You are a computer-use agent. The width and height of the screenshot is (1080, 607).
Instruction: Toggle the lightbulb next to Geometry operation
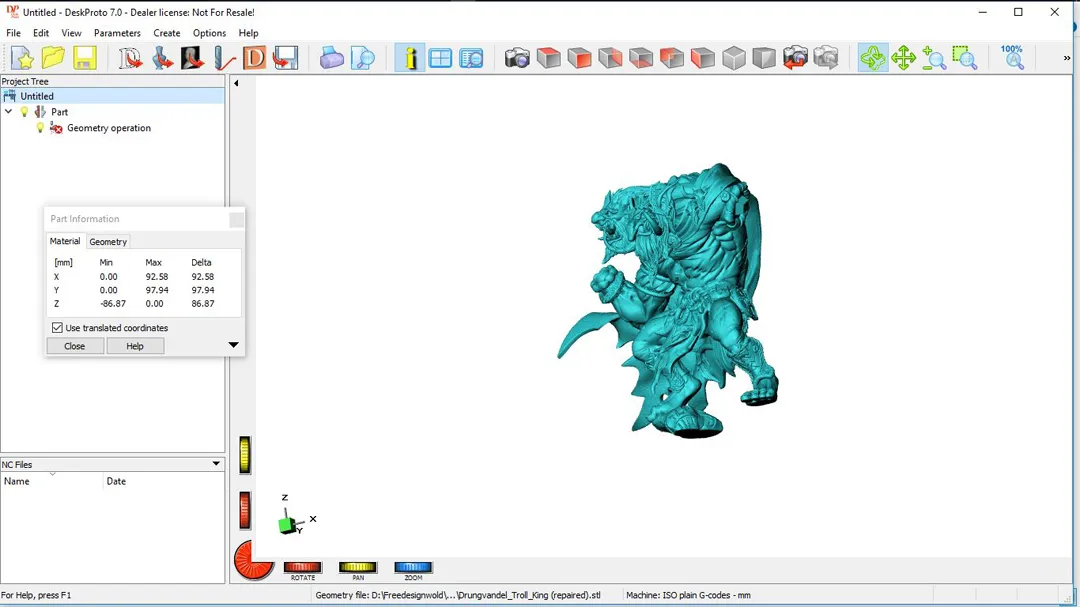40,127
